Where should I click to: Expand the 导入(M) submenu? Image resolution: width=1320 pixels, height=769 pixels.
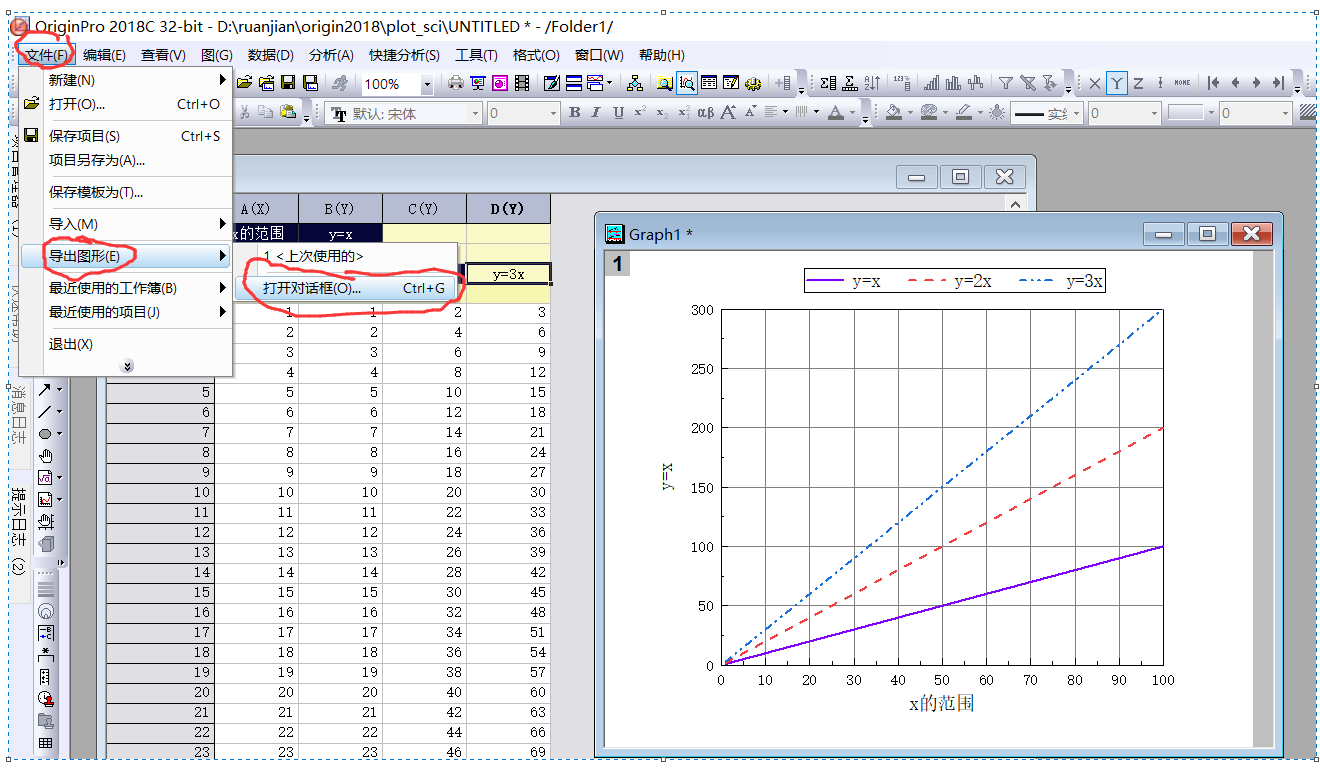click(x=126, y=224)
